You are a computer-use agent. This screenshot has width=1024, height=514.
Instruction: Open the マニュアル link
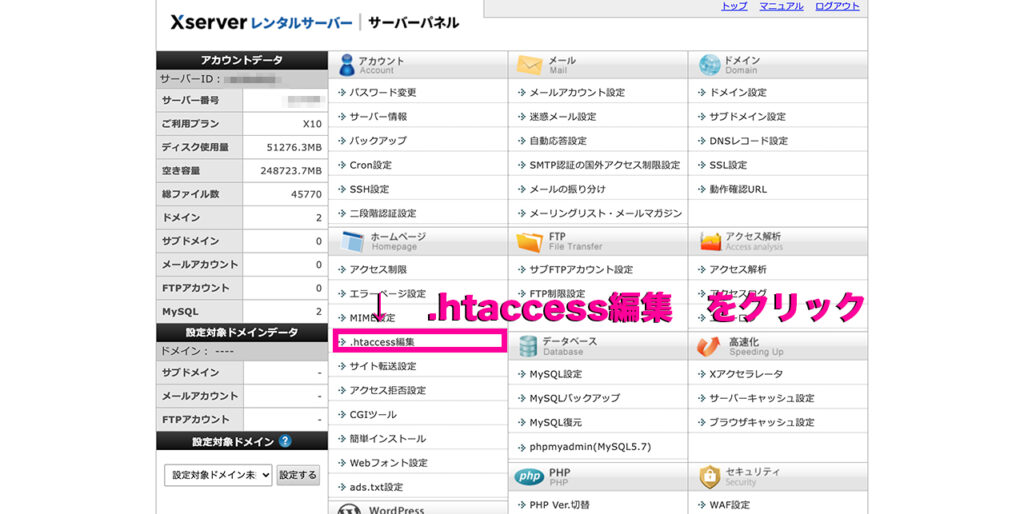[x=781, y=6]
